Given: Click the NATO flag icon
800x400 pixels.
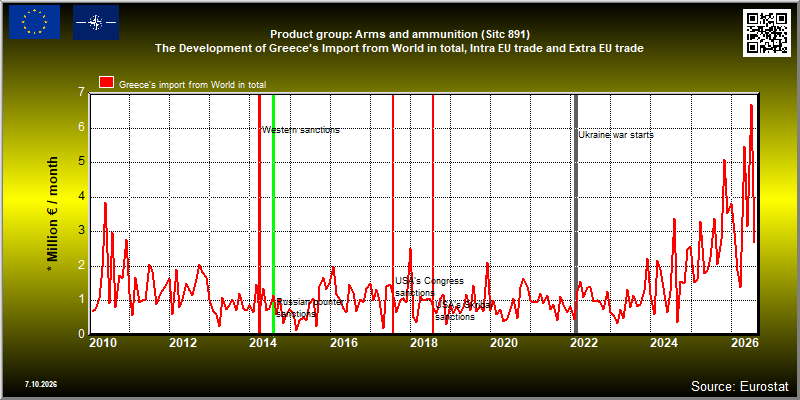Looking at the screenshot, I should point(96,22).
